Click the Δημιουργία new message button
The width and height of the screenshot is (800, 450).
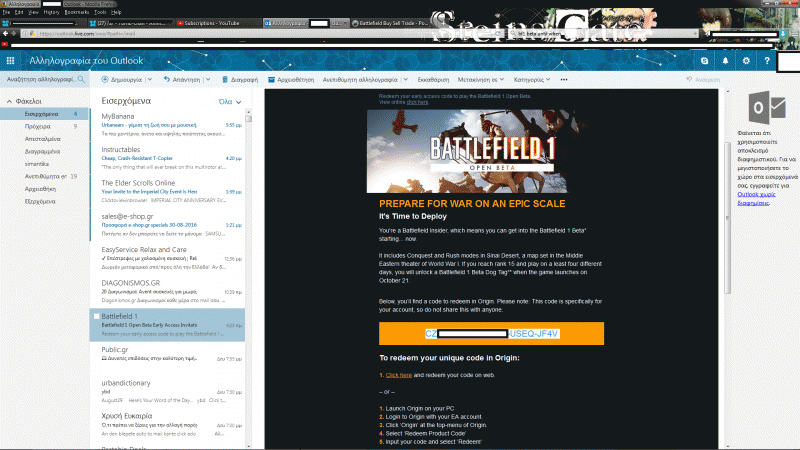pos(121,80)
